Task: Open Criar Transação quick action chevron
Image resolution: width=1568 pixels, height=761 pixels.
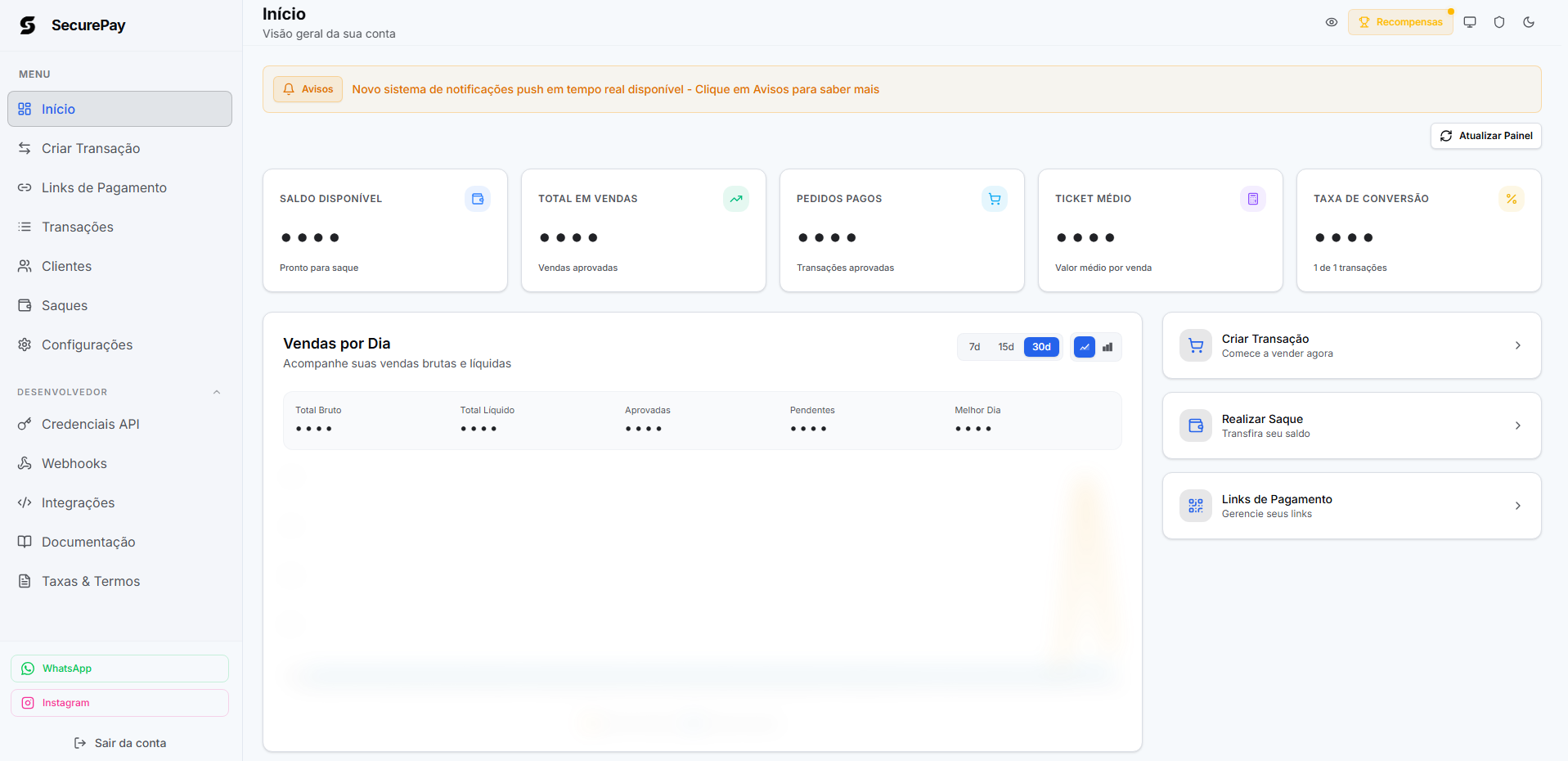Action: tap(1517, 345)
